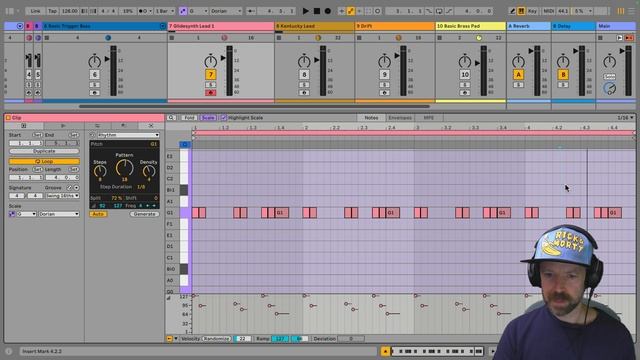640x360 pixels.
Task: Adjust the pan knob on Kentucky Lead track
Action: pyautogui.click(x=304, y=62)
